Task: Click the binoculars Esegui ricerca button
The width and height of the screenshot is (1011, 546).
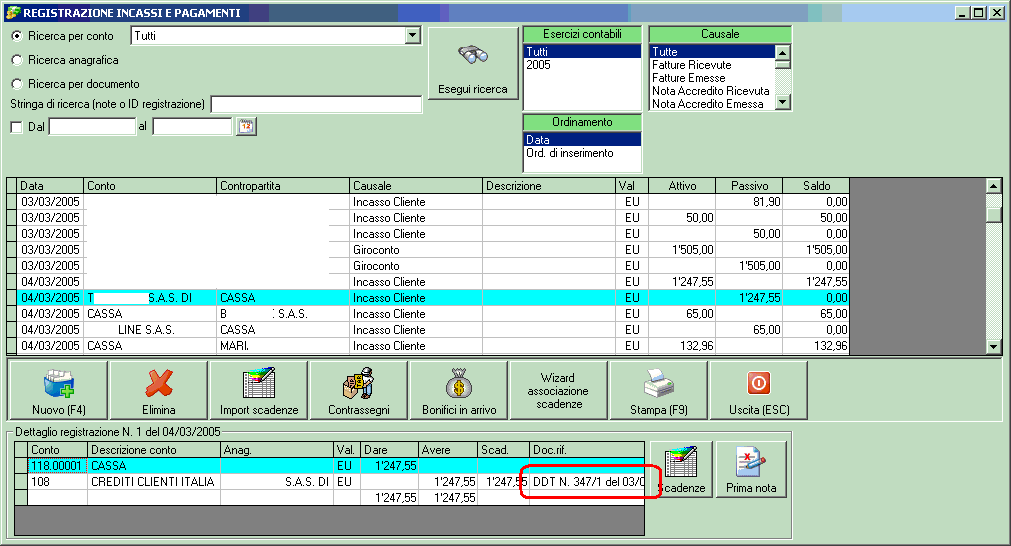Action: 473,63
